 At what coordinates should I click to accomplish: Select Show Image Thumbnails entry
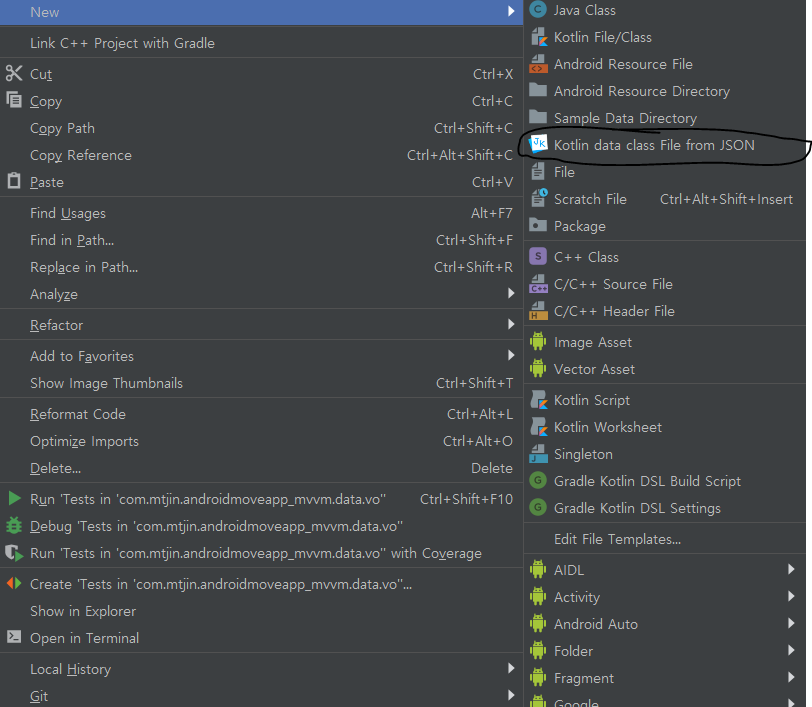coord(261,383)
